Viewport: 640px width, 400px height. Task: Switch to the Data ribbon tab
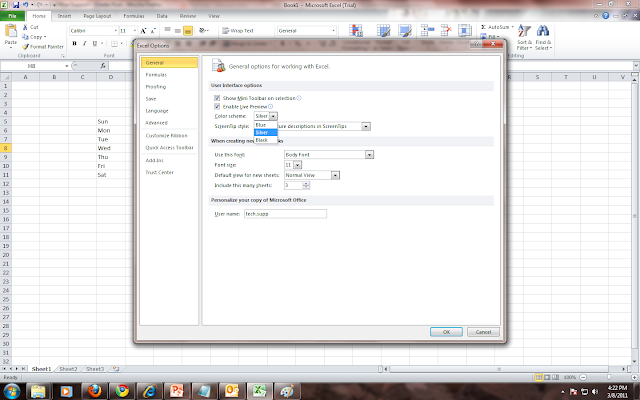(x=162, y=16)
